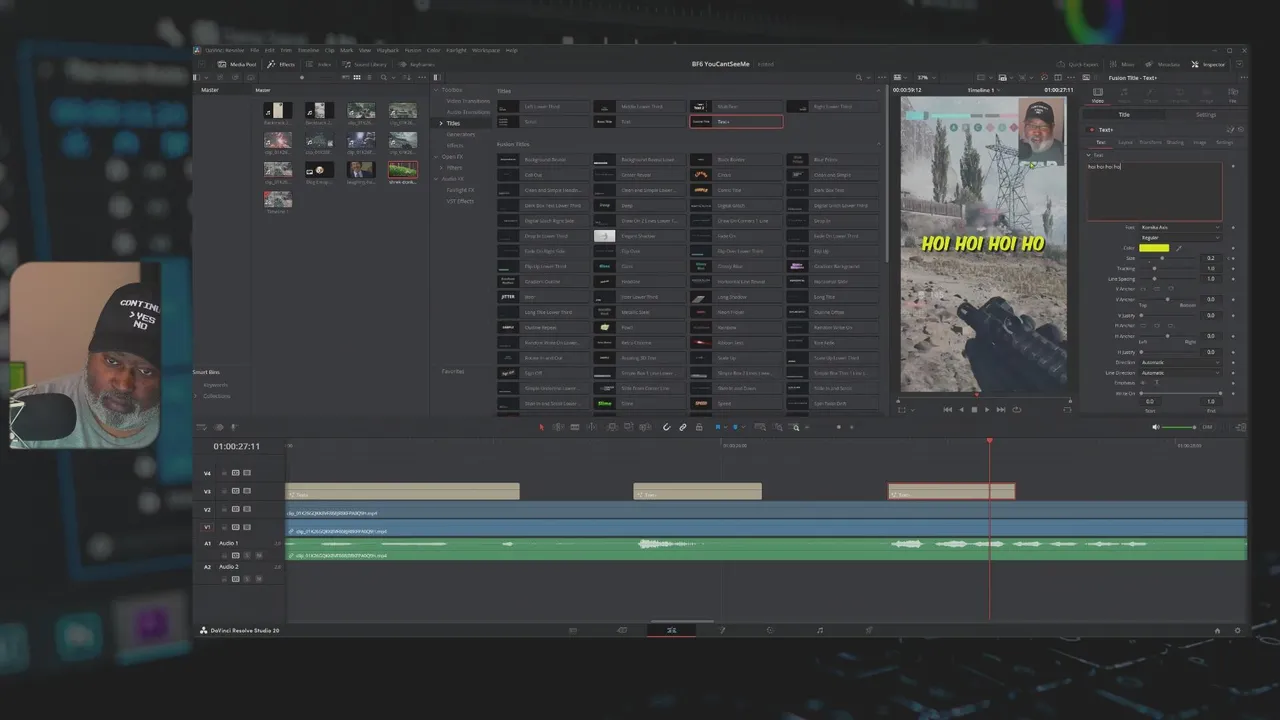Select Generators in effects tree
This screenshot has width=1280, height=720.
tap(461, 134)
